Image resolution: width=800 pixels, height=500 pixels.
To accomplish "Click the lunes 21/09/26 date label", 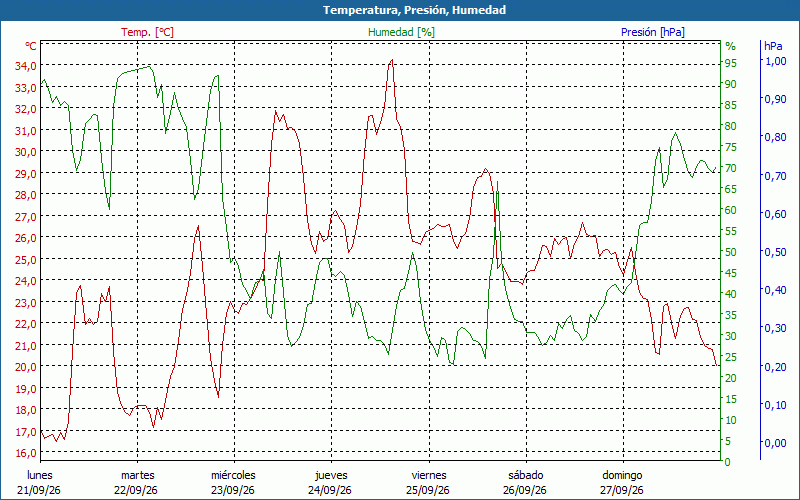I will [x=39, y=483].
